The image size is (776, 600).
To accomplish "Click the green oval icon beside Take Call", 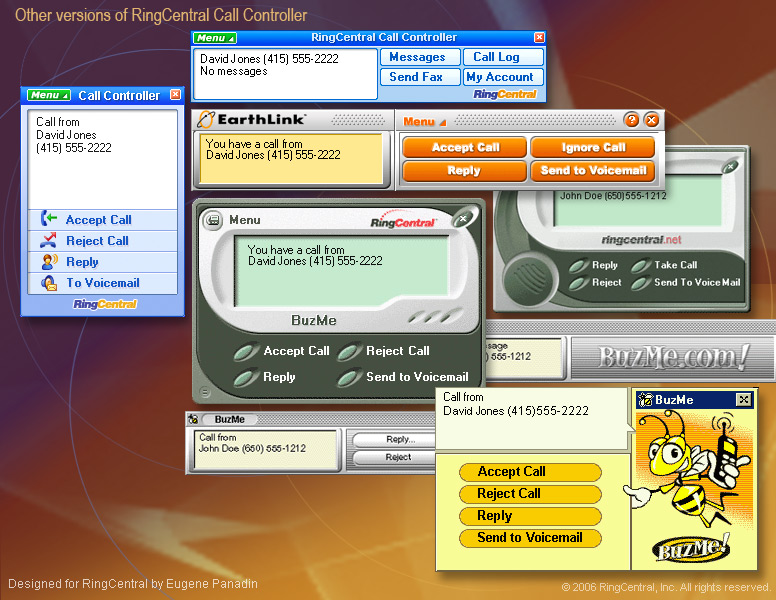I will [639, 266].
